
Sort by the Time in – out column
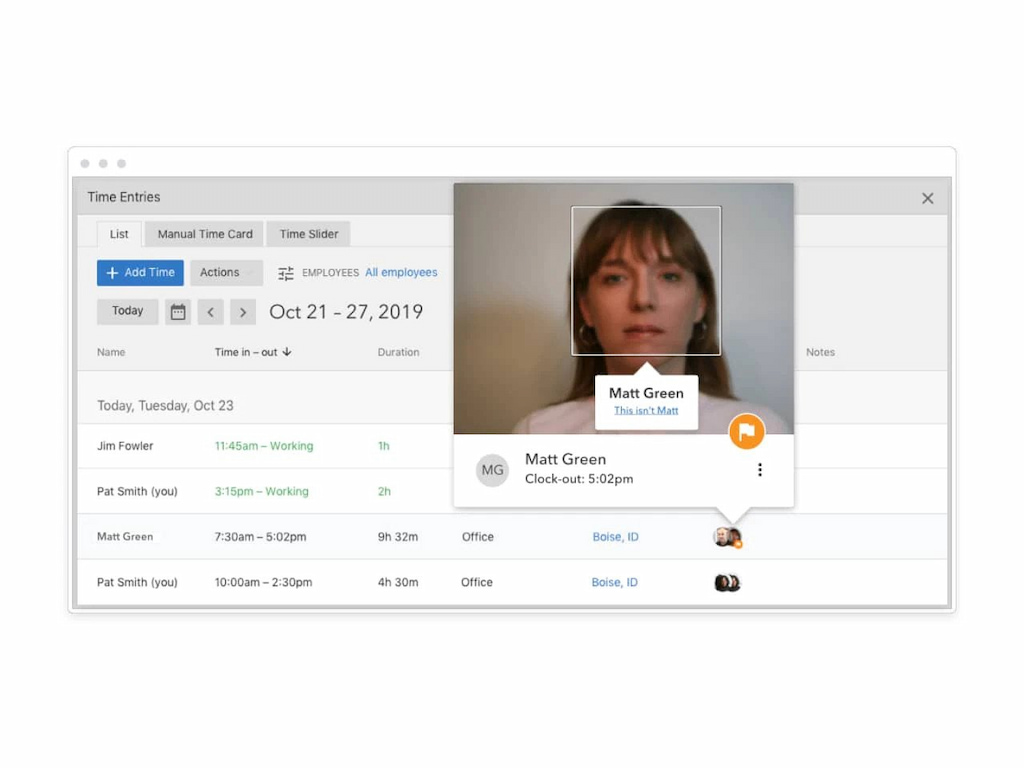[253, 352]
